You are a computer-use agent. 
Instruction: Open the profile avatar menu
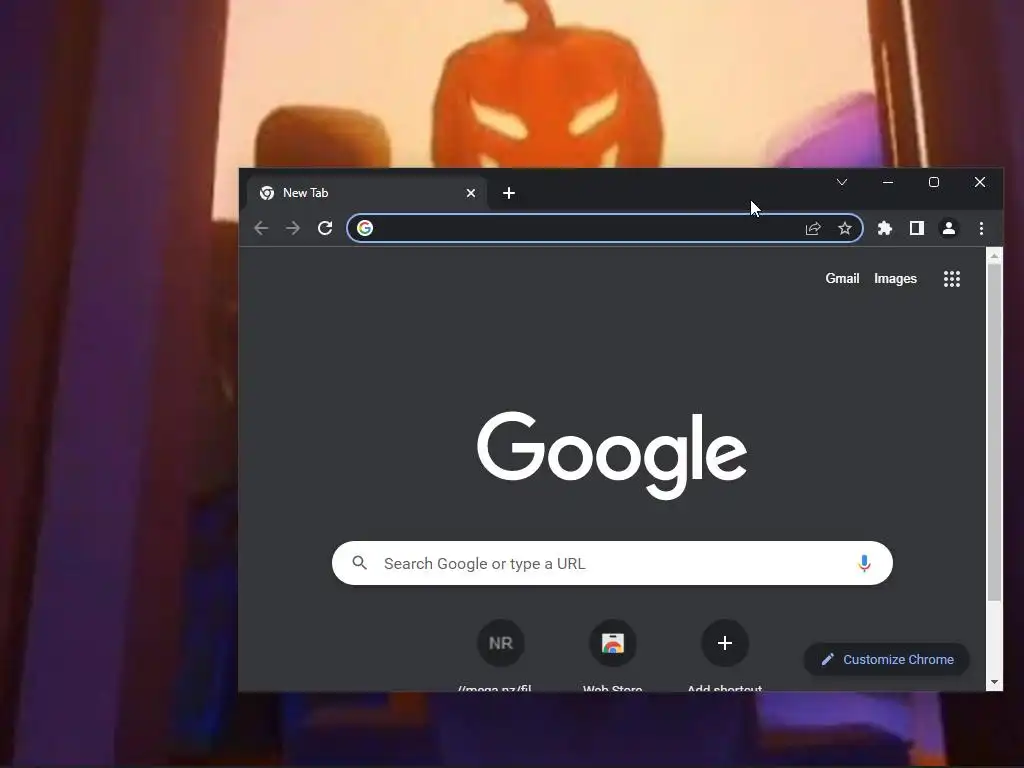[949, 228]
